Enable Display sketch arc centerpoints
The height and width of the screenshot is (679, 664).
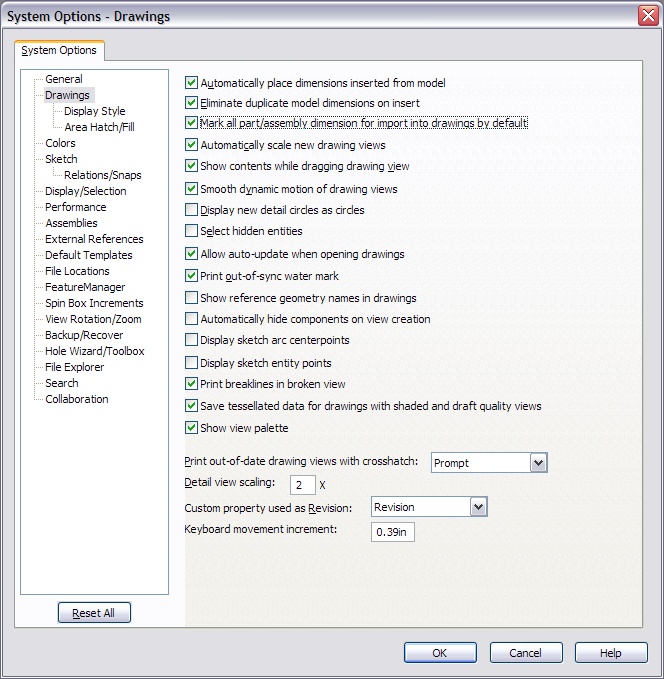pyautogui.click(x=191, y=340)
